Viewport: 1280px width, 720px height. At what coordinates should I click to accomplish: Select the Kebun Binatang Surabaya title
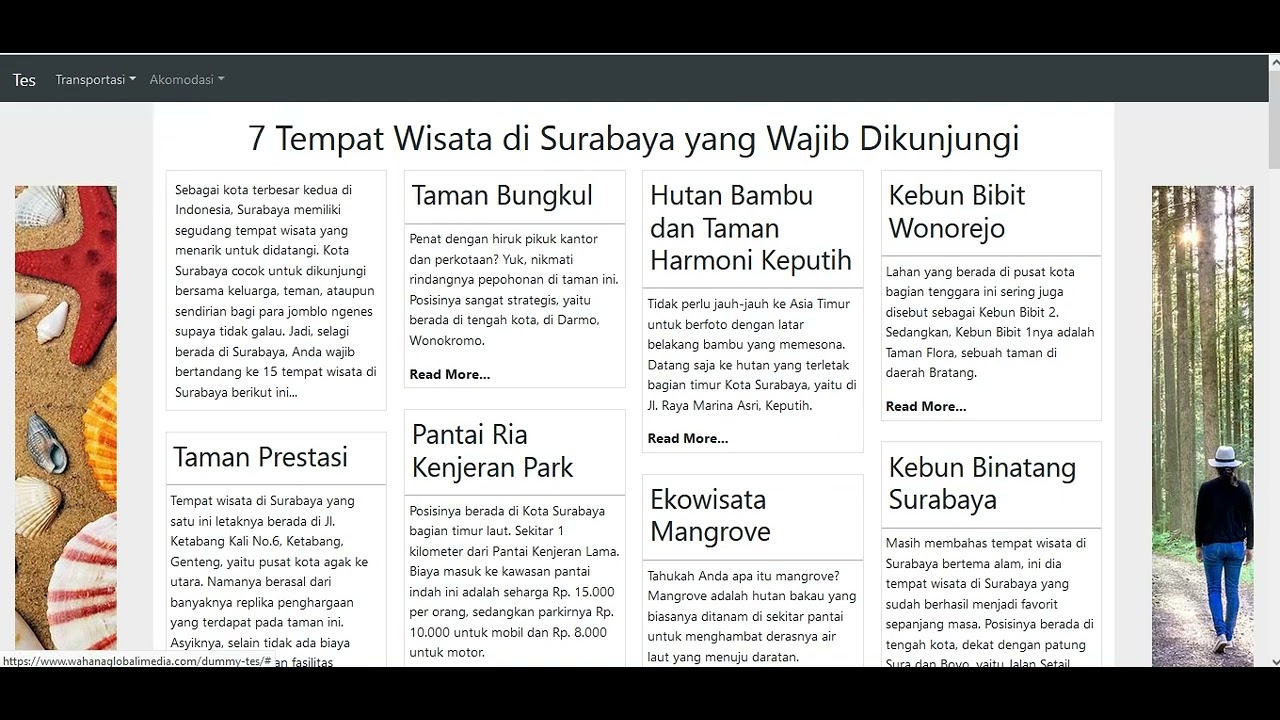coord(982,483)
